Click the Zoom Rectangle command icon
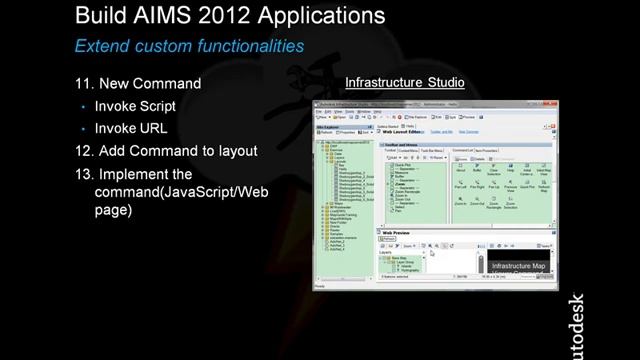This screenshot has height=360, width=640. pos(493,202)
